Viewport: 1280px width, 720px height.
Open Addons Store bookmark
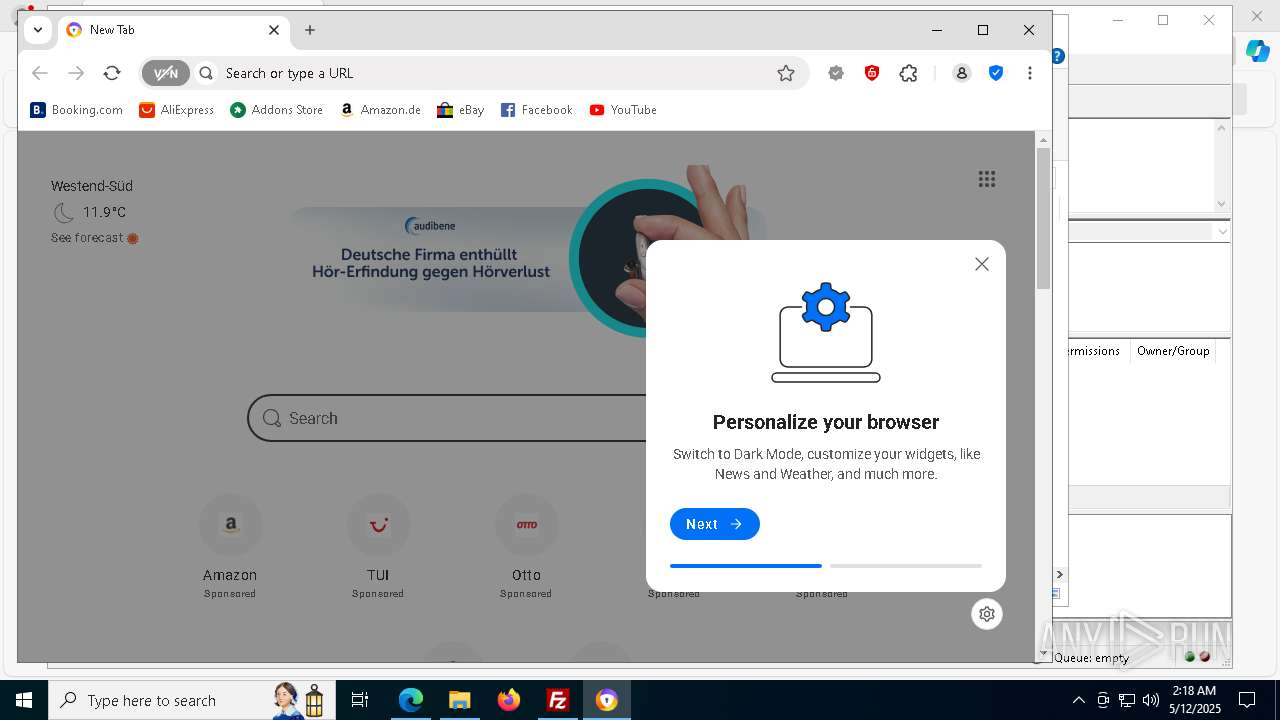tap(277, 110)
